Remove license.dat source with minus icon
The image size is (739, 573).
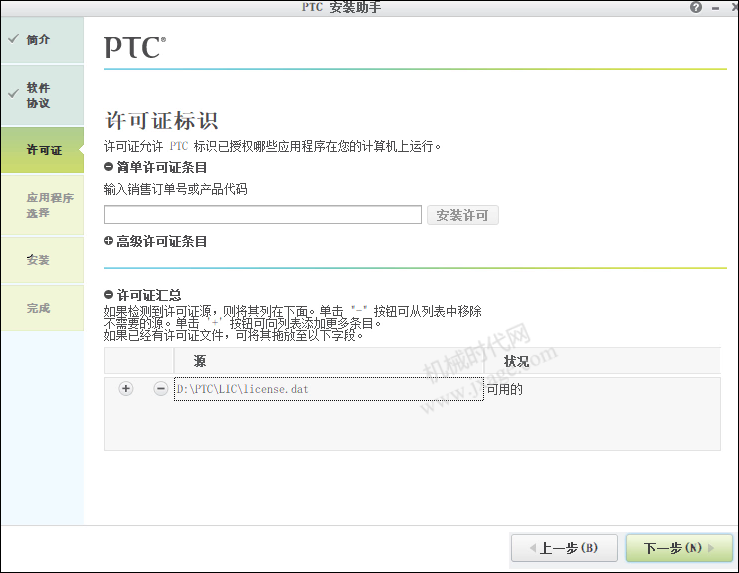[x=161, y=389]
